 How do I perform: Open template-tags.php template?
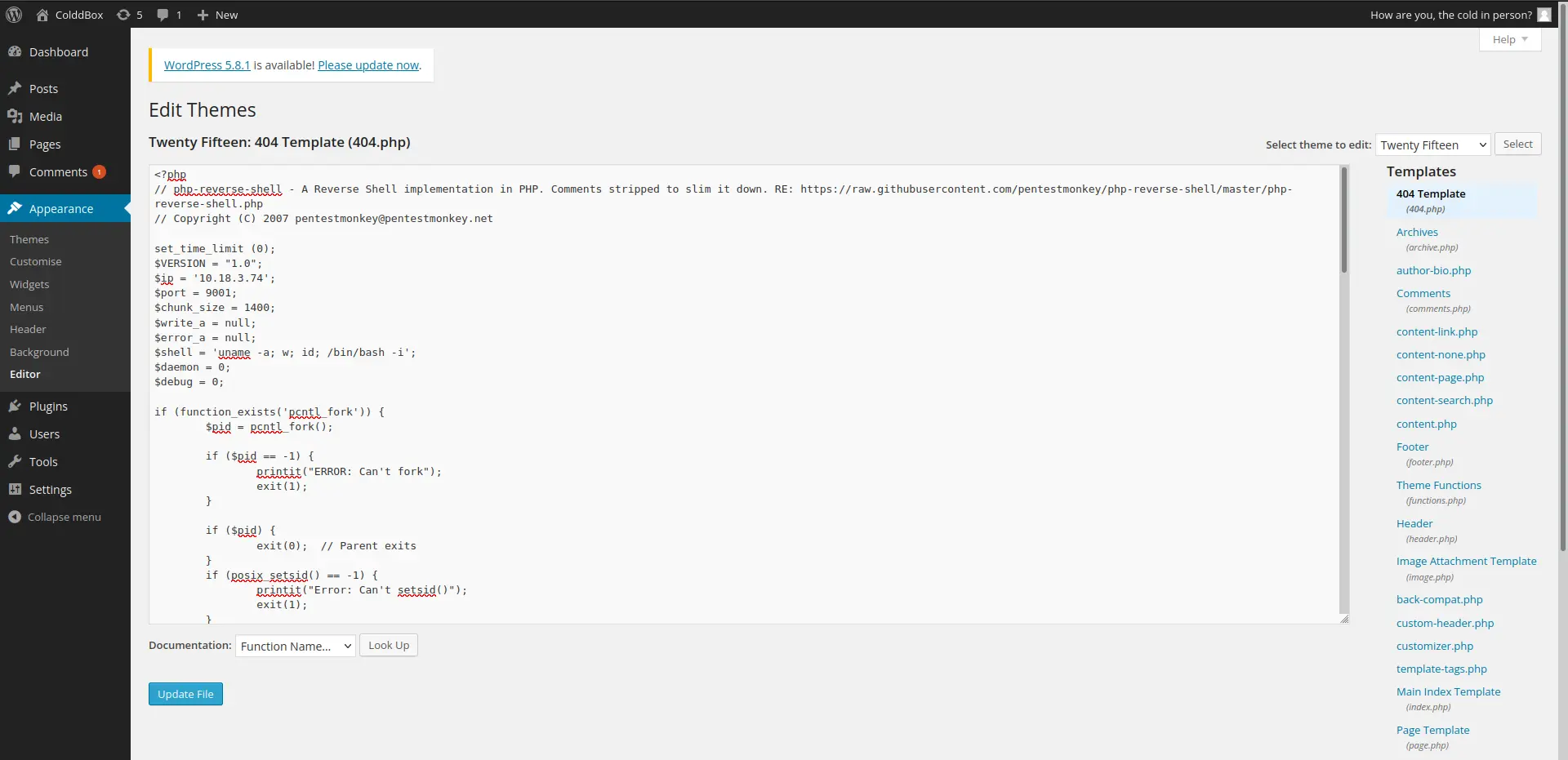click(1441, 669)
